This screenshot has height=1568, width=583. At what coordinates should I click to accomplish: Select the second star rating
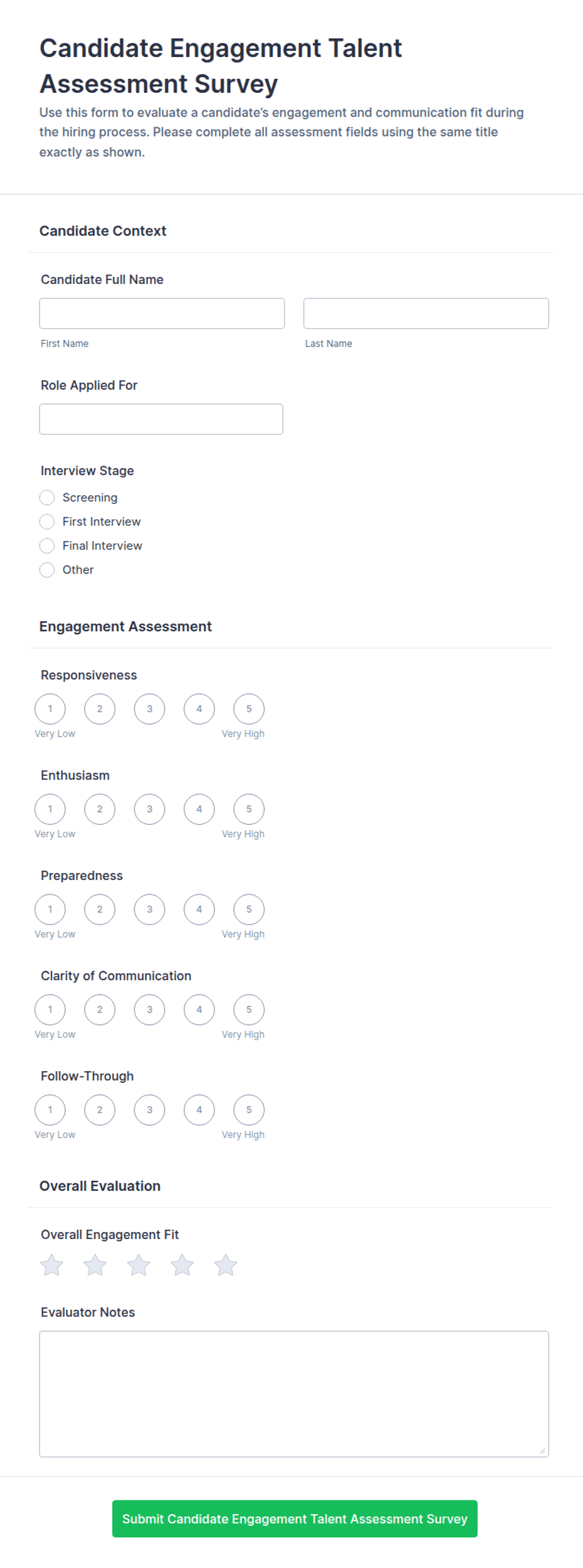[x=95, y=1265]
